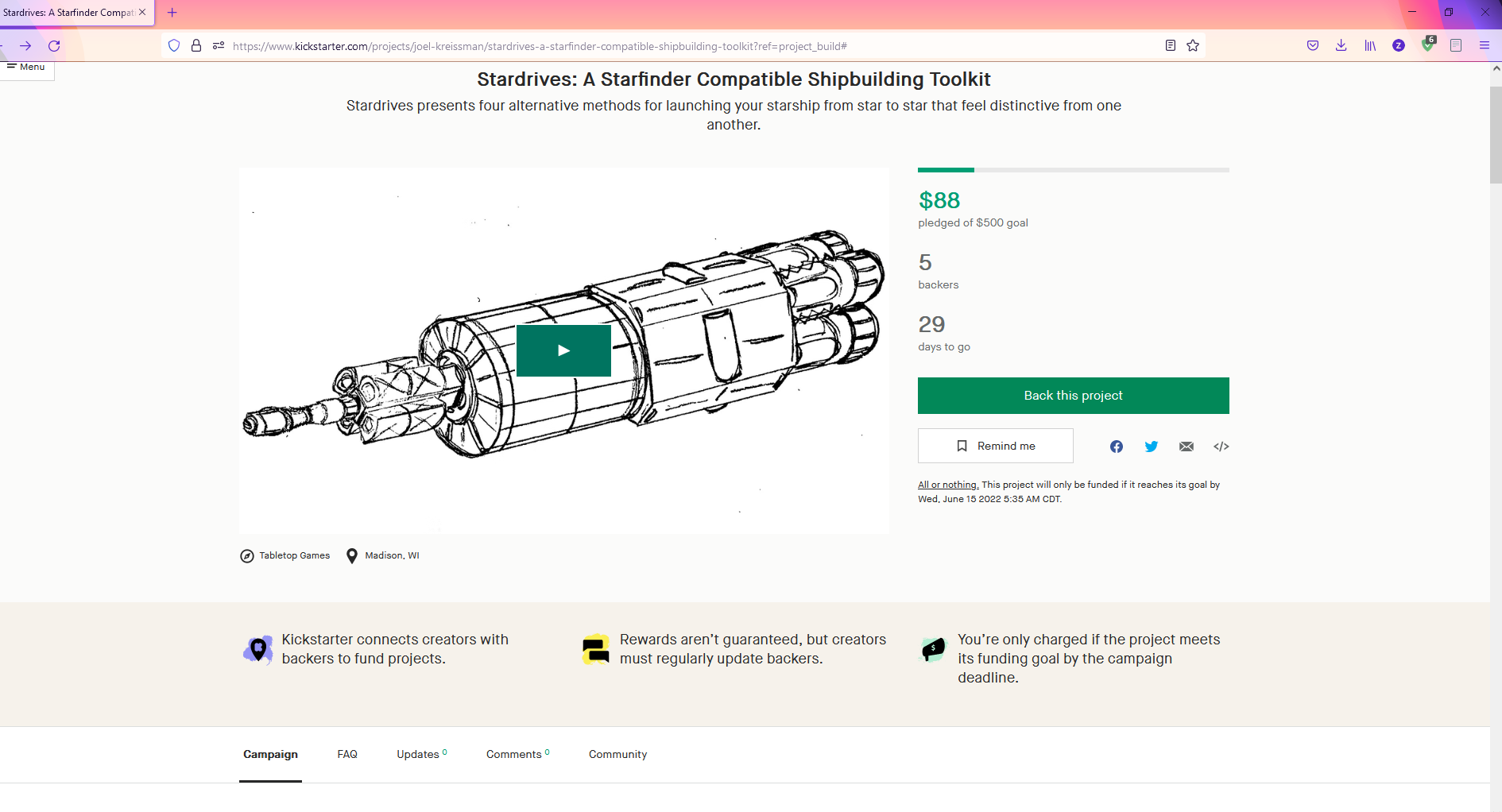The height and width of the screenshot is (812, 1502).
Task: Switch to the FAQ tab
Action: point(347,755)
